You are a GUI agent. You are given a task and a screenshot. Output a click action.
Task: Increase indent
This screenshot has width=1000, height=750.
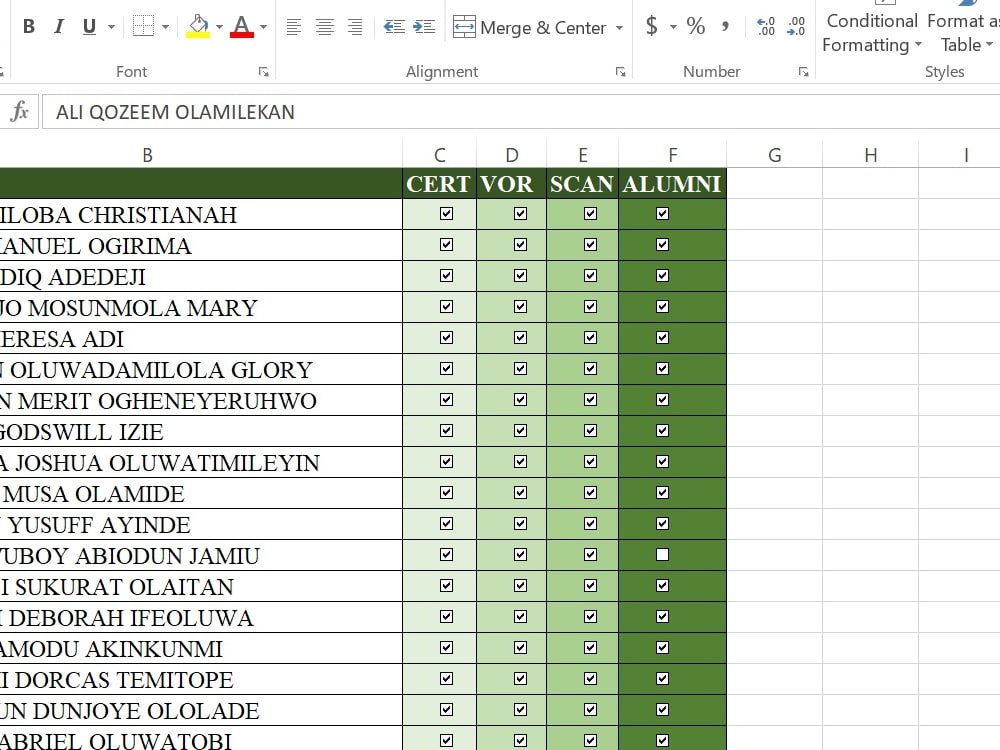pyautogui.click(x=423, y=27)
